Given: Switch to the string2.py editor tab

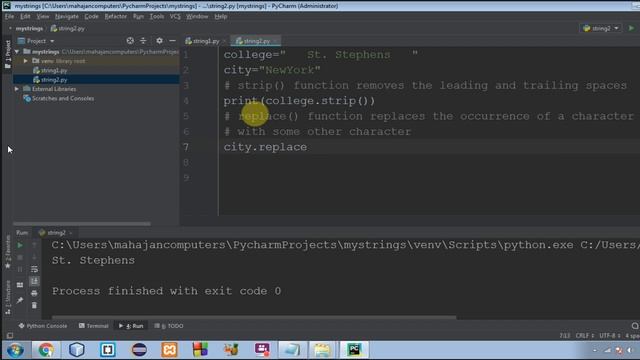Looking at the screenshot, I should click(253, 41).
